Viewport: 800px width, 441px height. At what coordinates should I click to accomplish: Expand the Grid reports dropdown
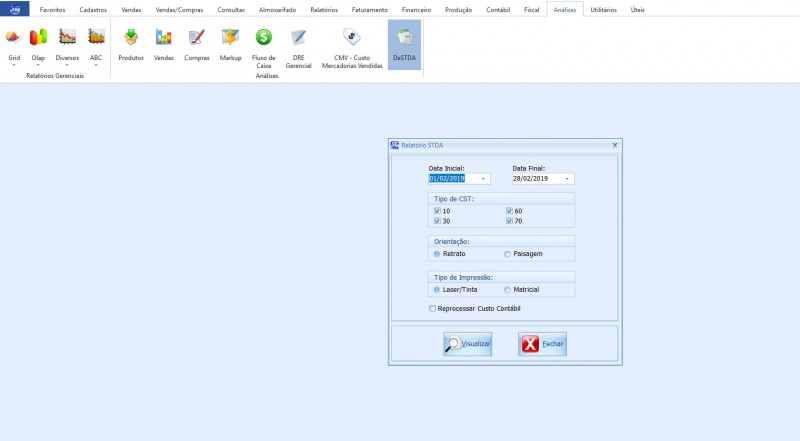click(x=14, y=65)
